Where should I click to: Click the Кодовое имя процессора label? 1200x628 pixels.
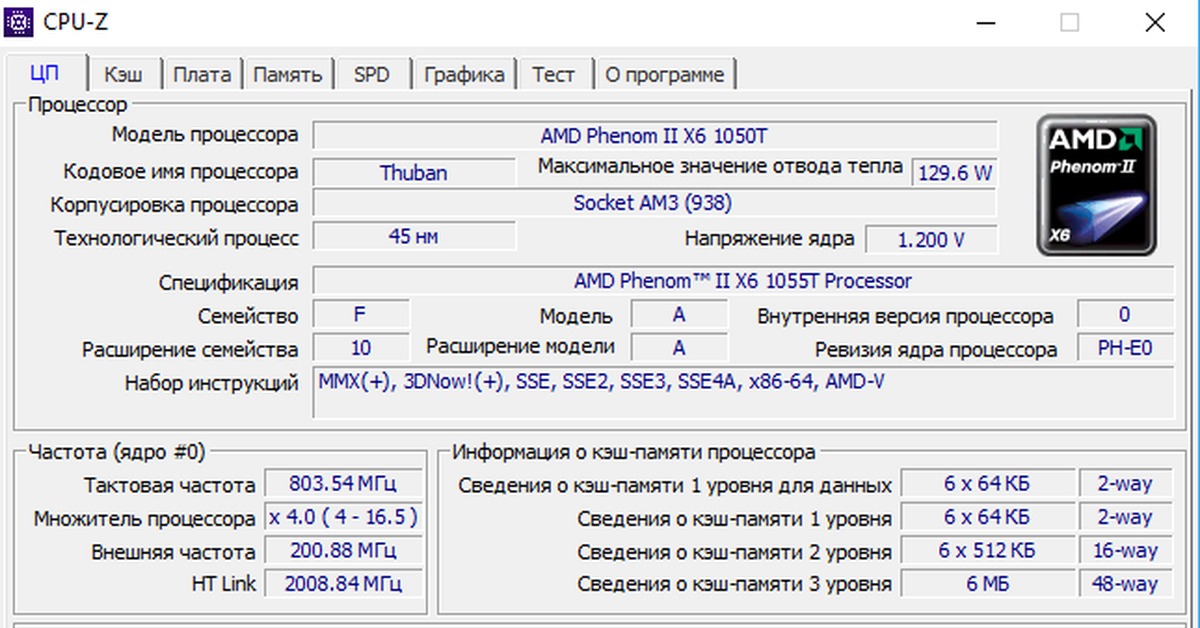181,172
